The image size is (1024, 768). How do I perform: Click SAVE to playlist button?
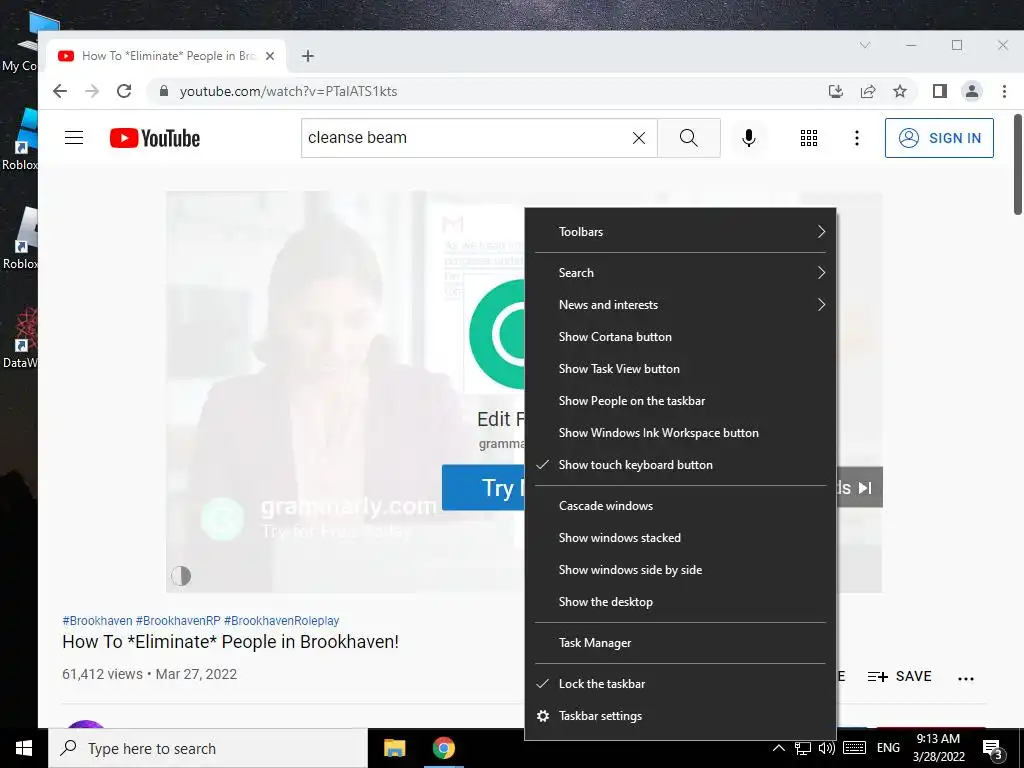[899, 677]
